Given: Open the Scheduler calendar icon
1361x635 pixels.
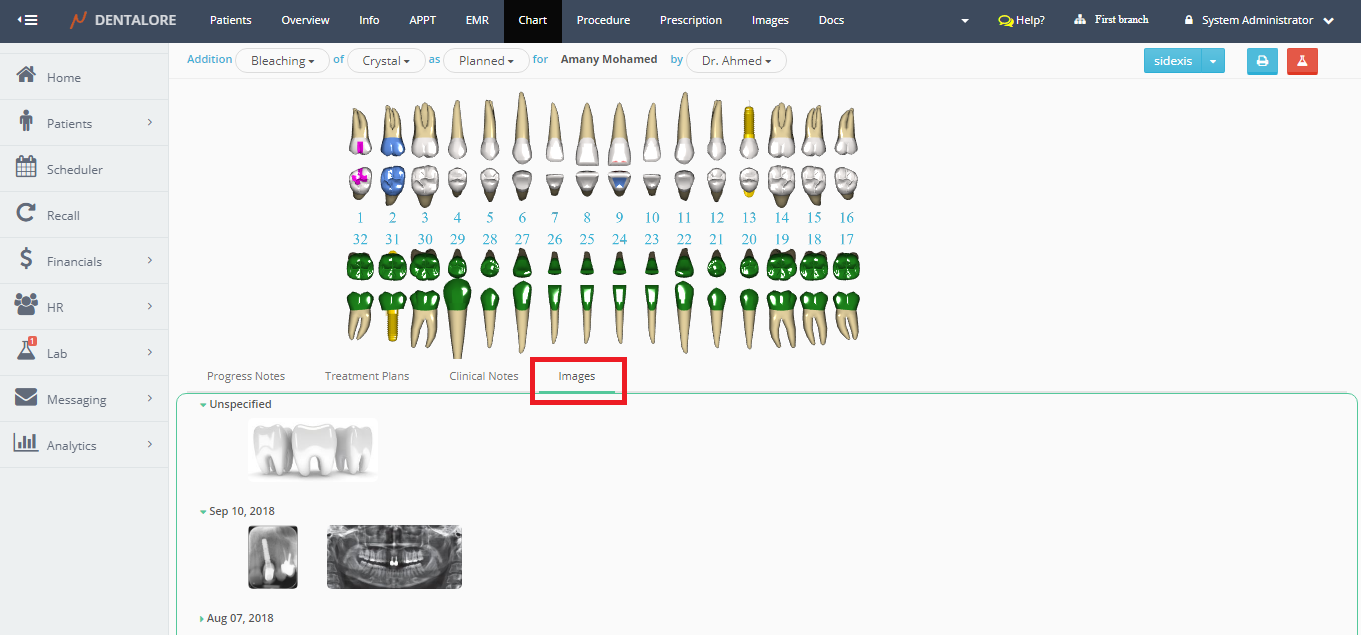Looking at the screenshot, I should click(26, 168).
